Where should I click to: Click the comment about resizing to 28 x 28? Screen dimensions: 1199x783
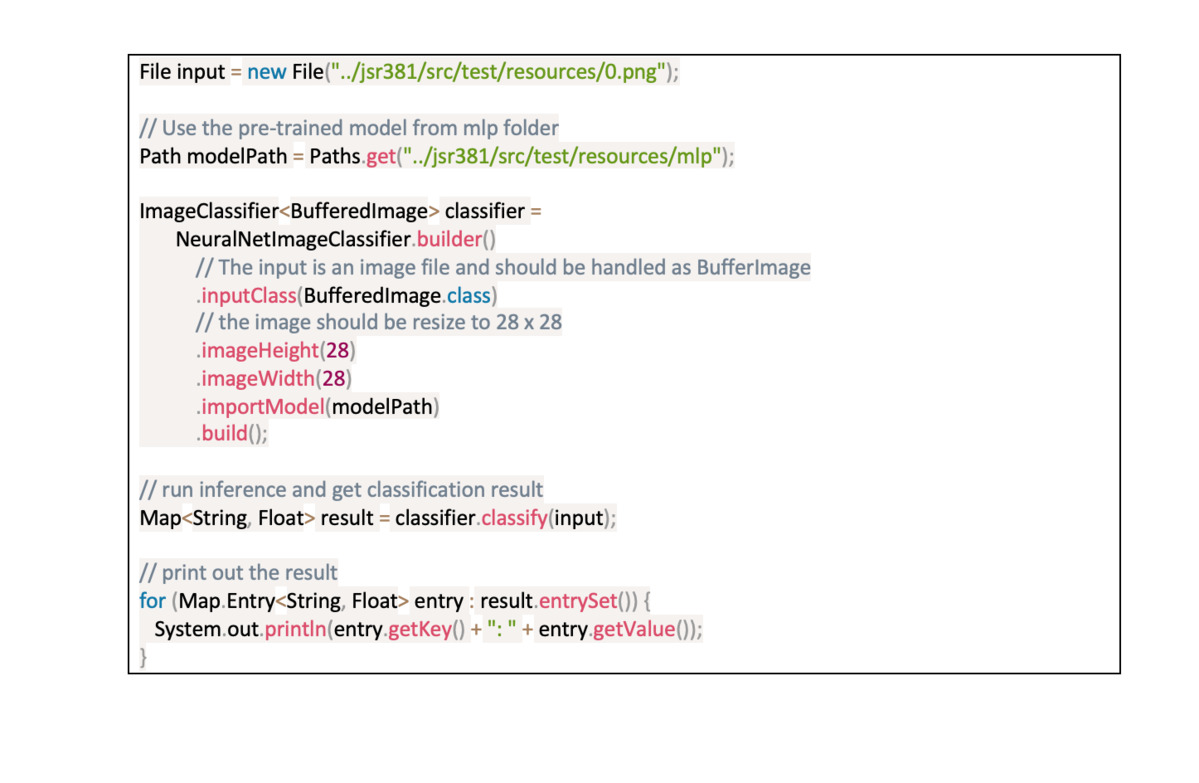pos(378,322)
